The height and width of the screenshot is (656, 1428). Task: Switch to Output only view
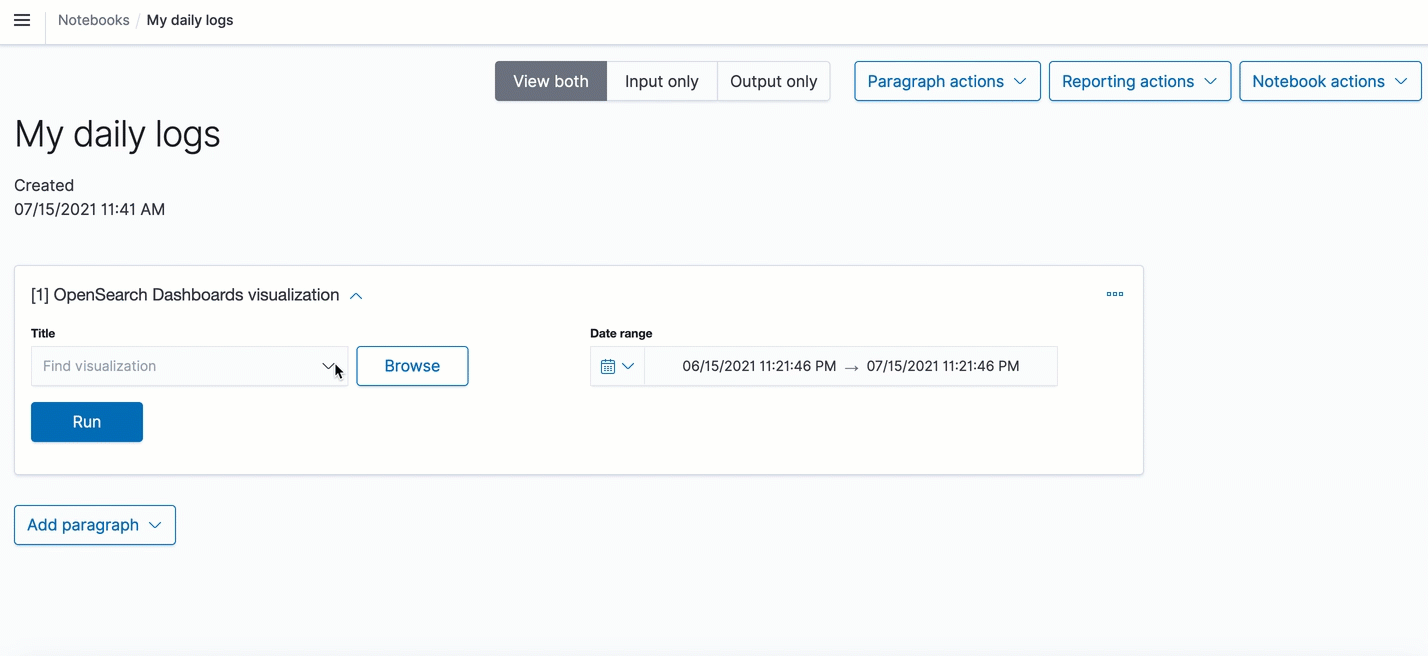point(773,81)
